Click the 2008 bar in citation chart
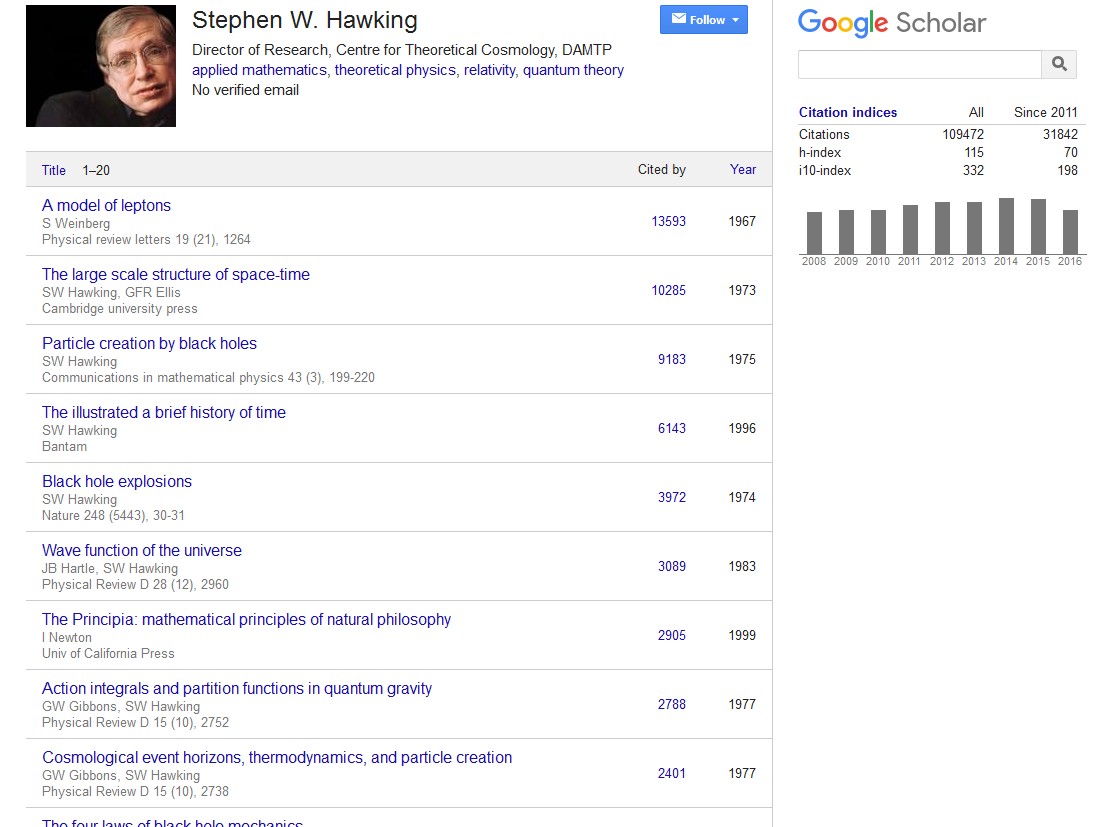 [x=814, y=233]
